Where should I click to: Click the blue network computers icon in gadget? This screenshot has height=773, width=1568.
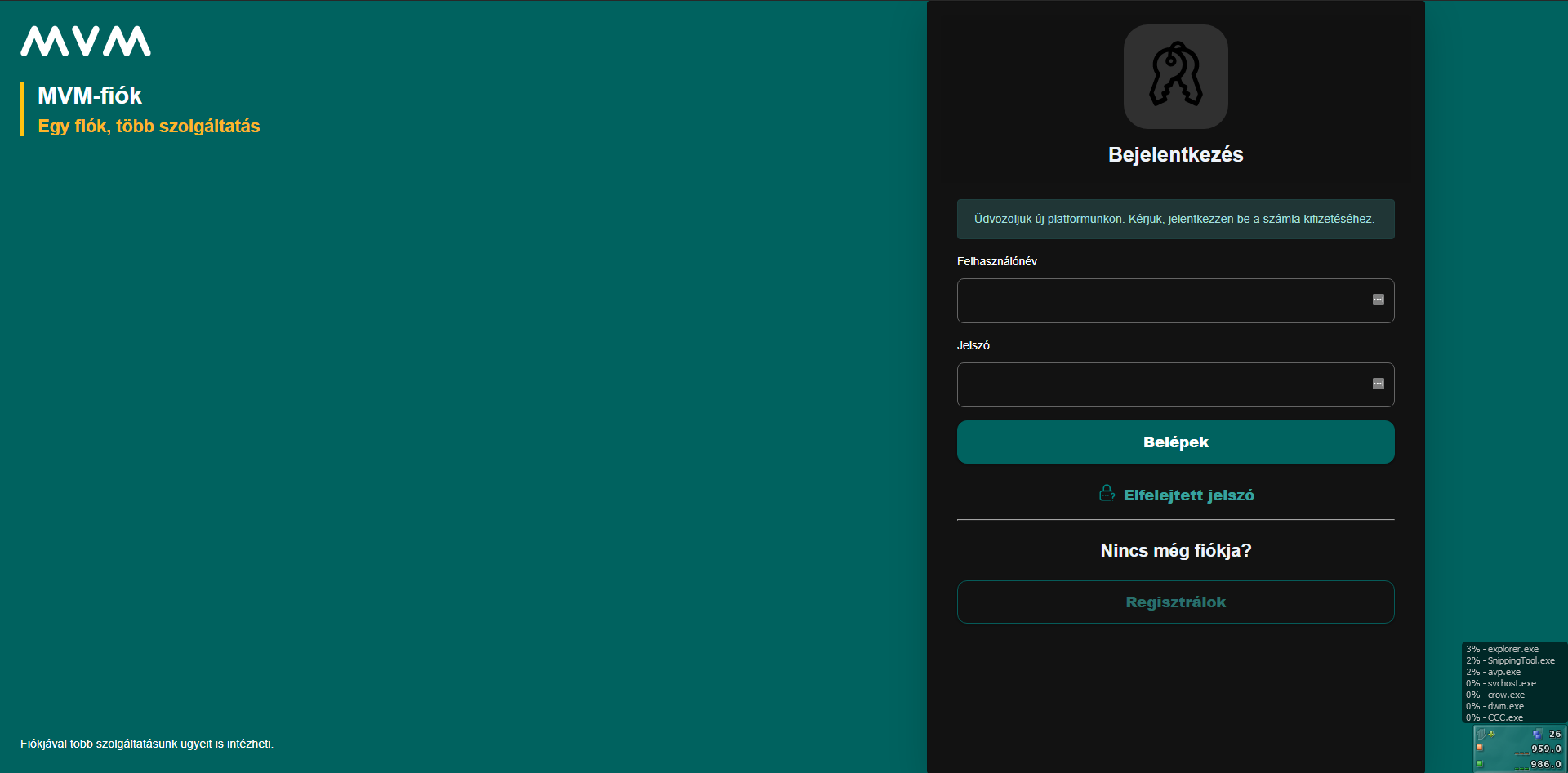click(x=1538, y=734)
